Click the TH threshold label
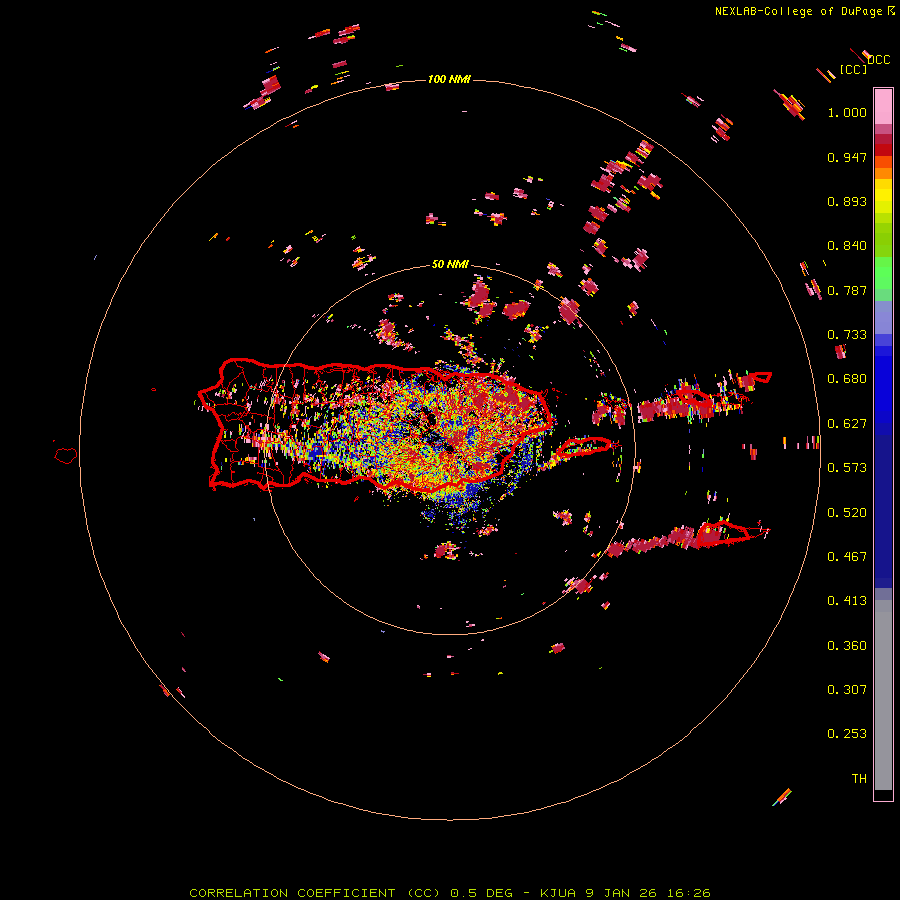This screenshot has height=900, width=900. click(859, 779)
